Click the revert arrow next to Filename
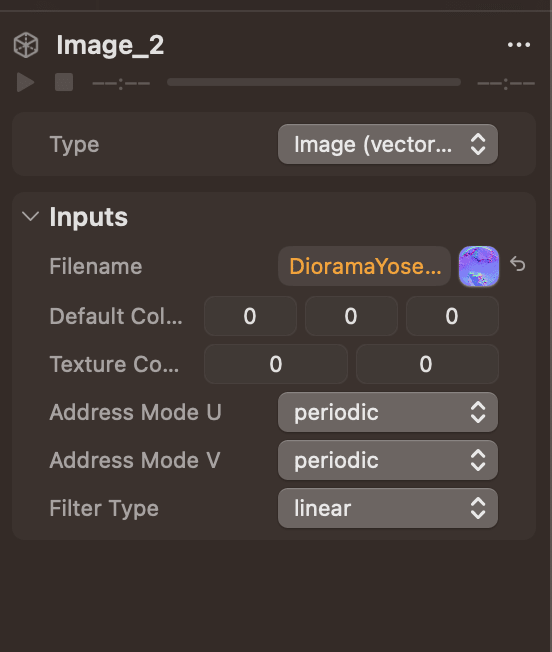This screenshot has width=552, height=652. (518, 264)
